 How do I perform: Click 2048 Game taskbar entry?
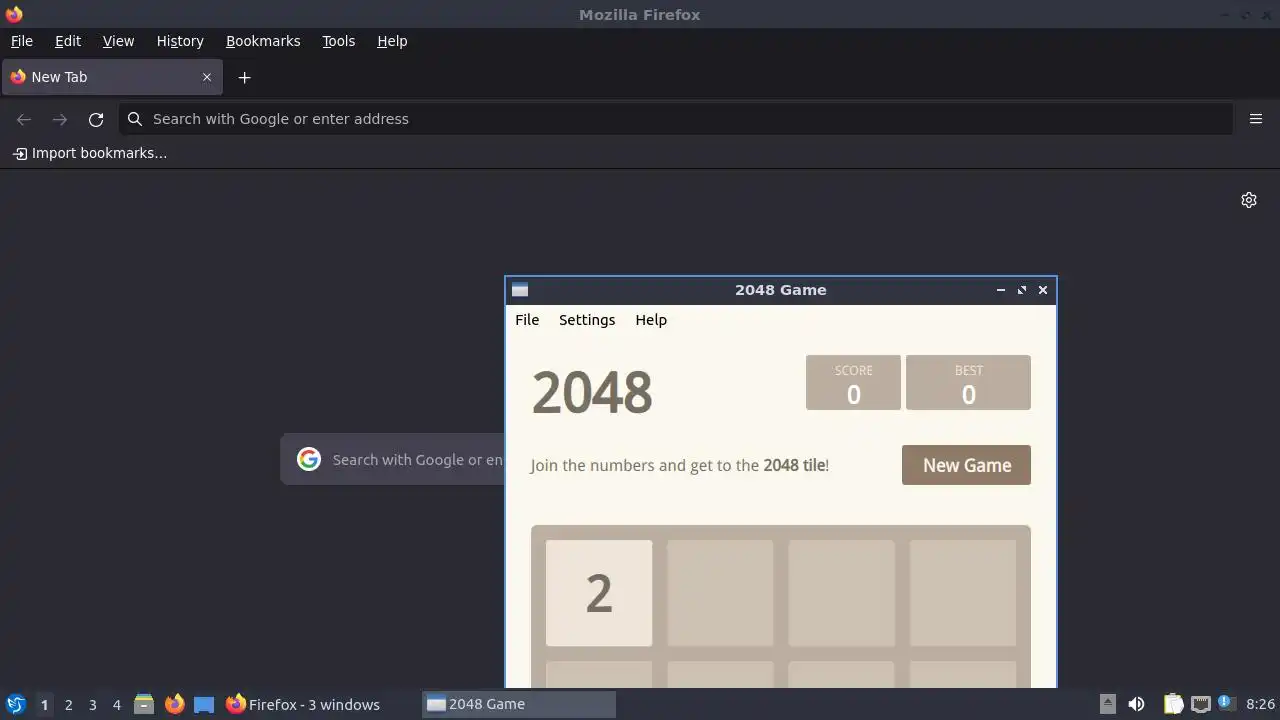[x=519, y=704]
